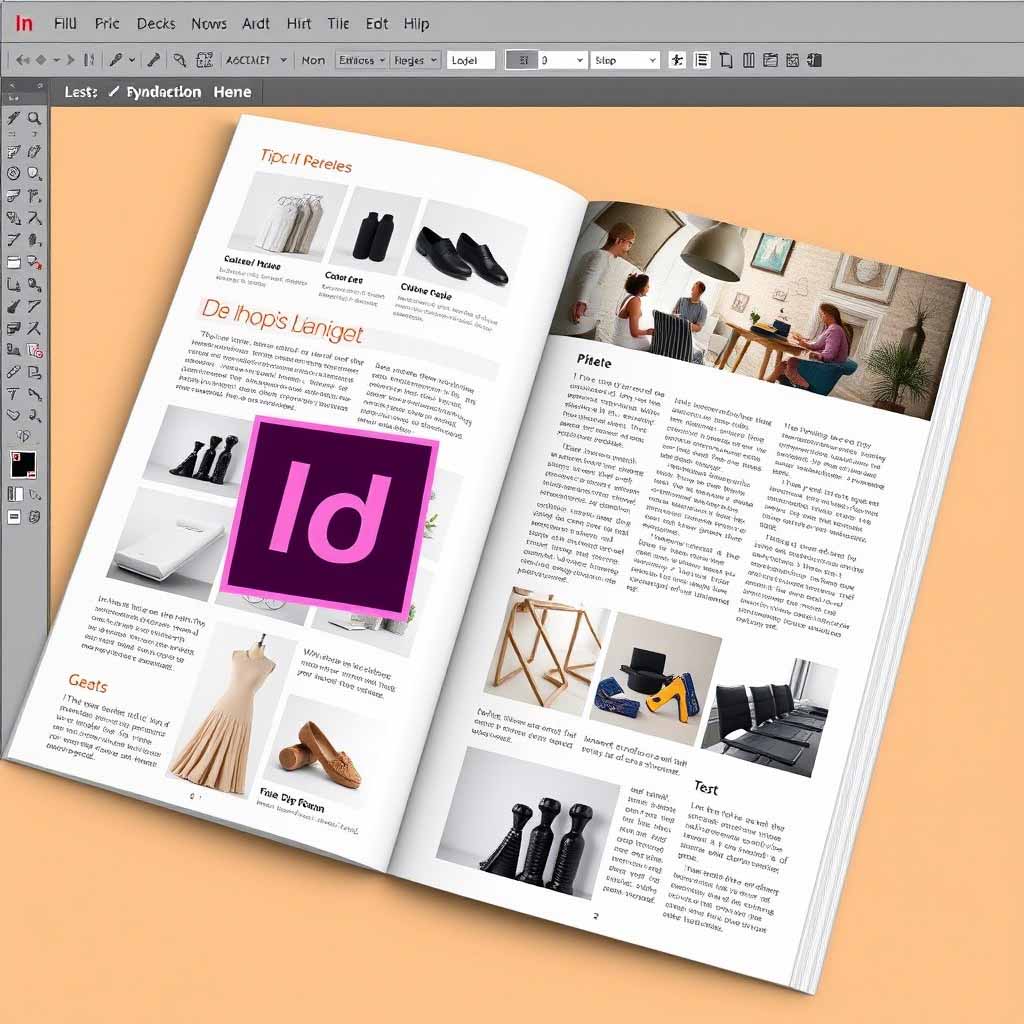Open the Fleges dropdown

coord(415,60)
